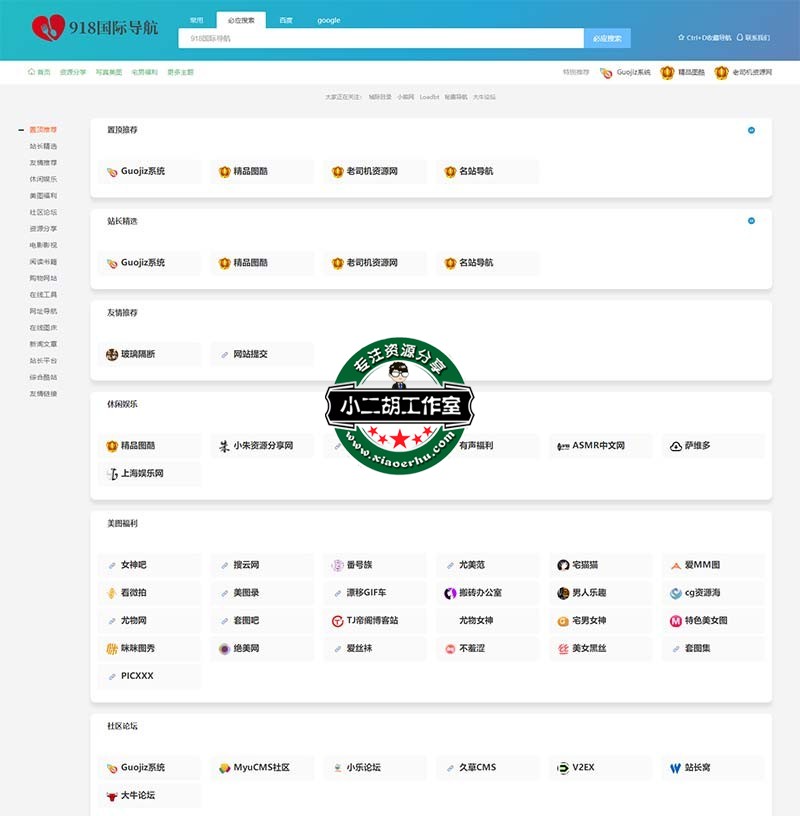Expand the 站长精选 section round blue button
The height and width of the screenshot is (816, 800).
751,221
